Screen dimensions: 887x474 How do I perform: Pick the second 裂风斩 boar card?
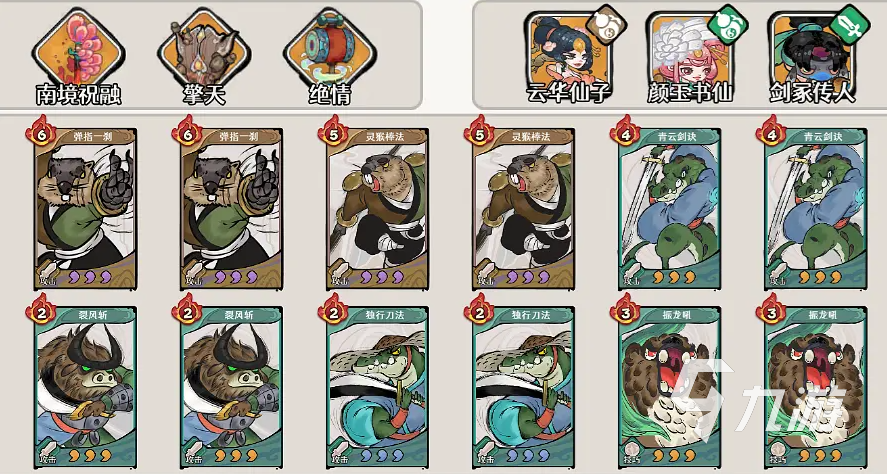[x=231, y=387]
